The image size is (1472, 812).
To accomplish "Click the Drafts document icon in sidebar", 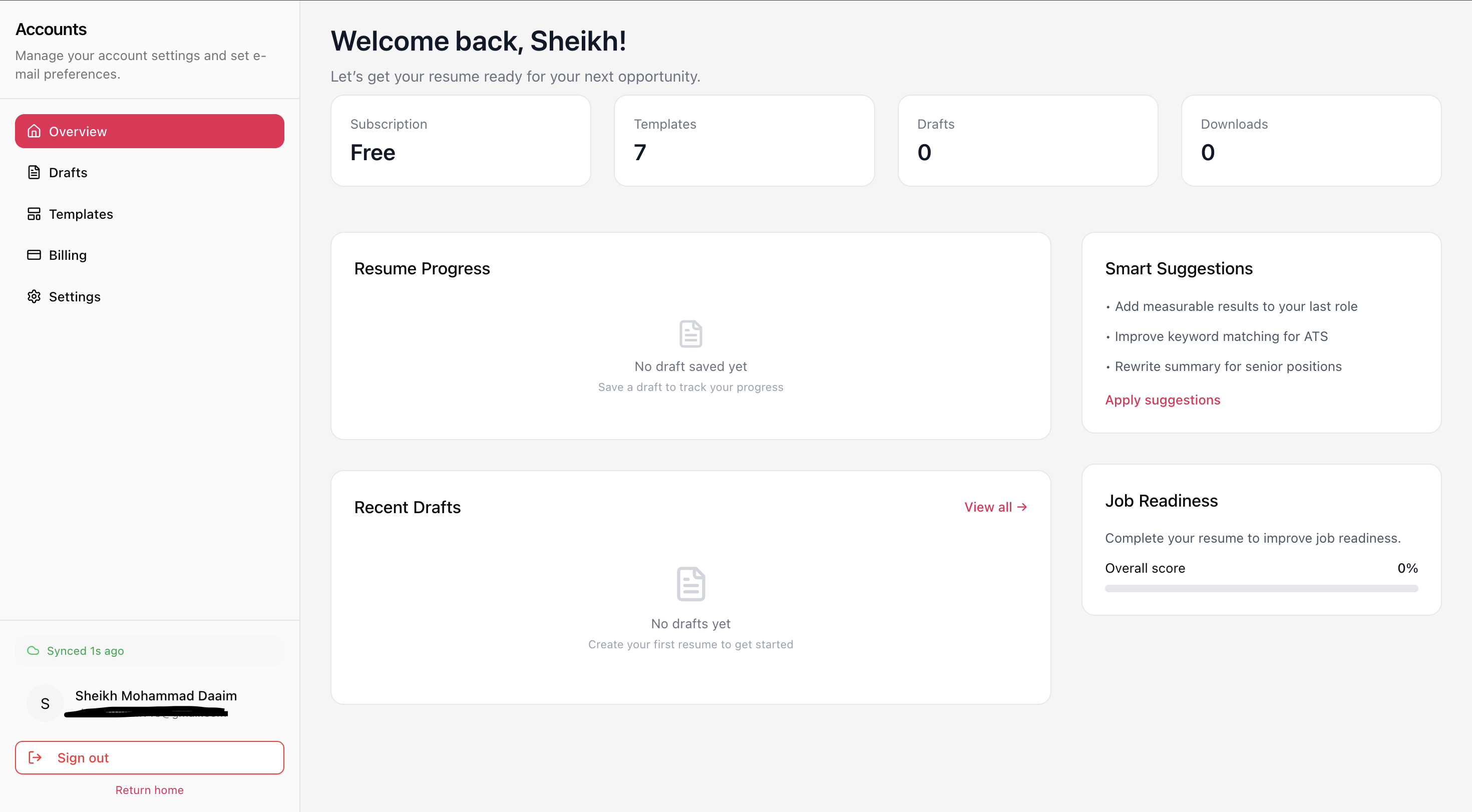I will click(34, 173).
